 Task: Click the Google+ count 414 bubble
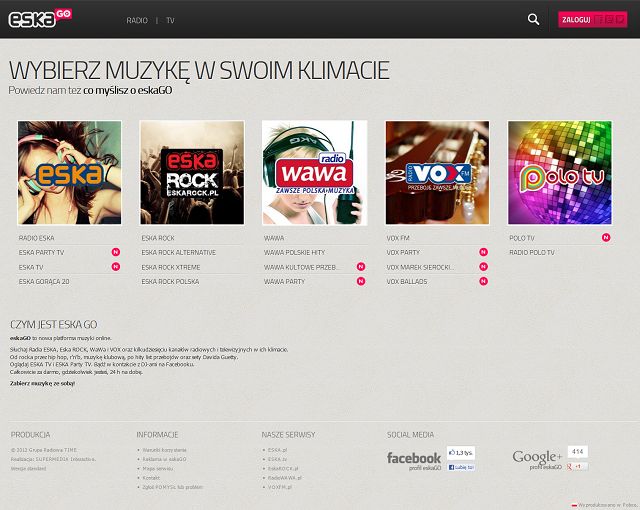[578, 452]
